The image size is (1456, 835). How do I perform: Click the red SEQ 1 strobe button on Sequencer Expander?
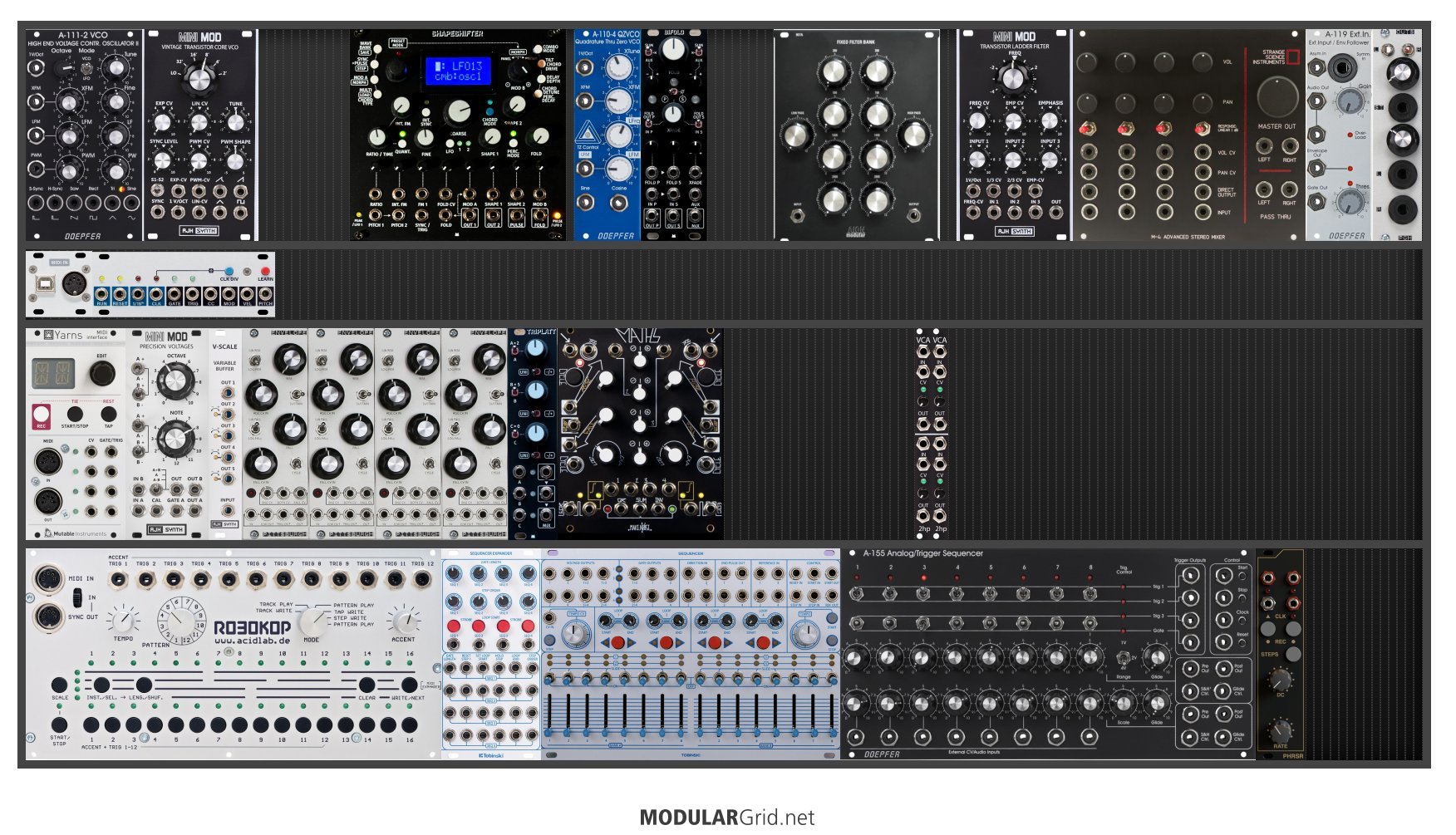454,625
